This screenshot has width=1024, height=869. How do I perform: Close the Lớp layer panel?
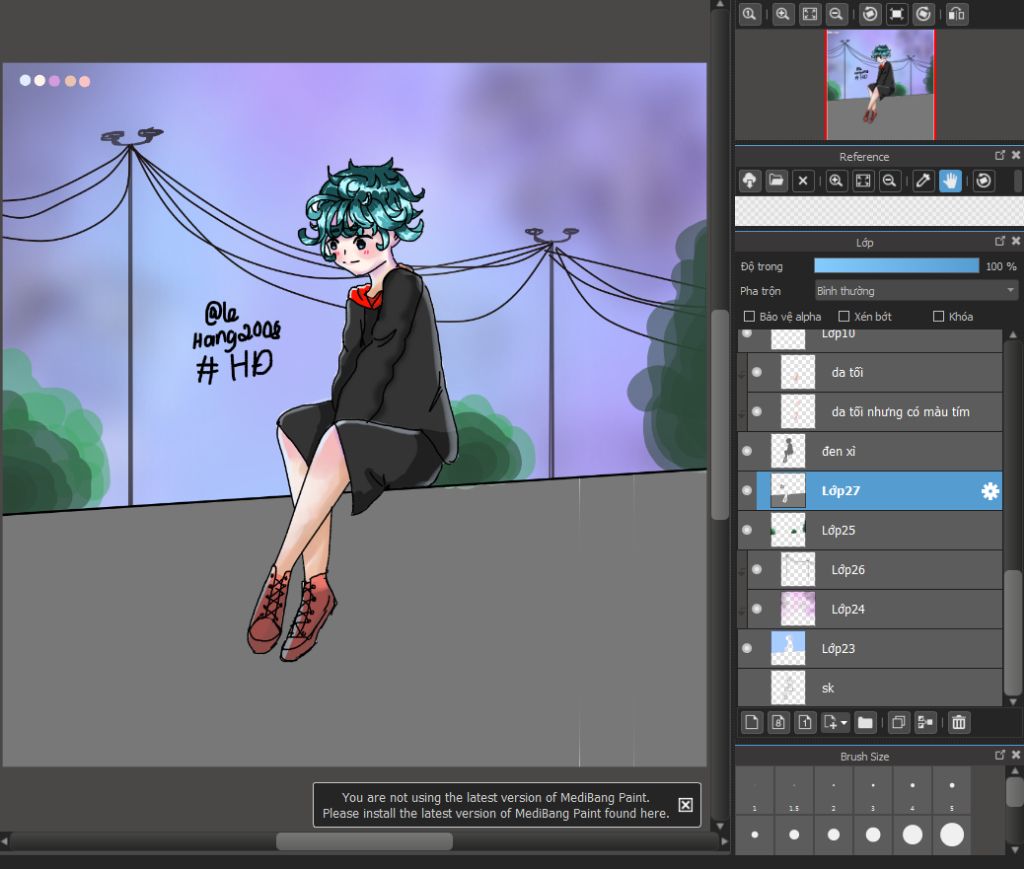click(x=1016, y=241)
